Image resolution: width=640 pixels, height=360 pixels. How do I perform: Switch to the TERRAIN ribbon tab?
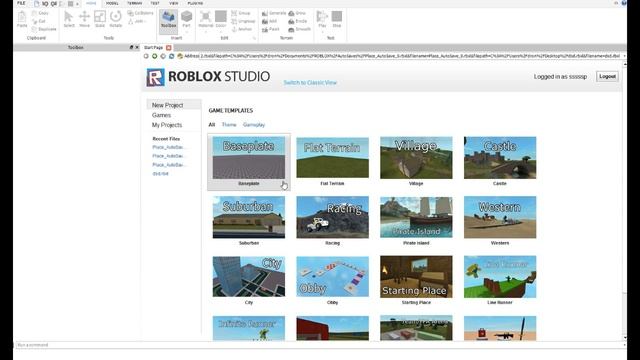(135, 3)
